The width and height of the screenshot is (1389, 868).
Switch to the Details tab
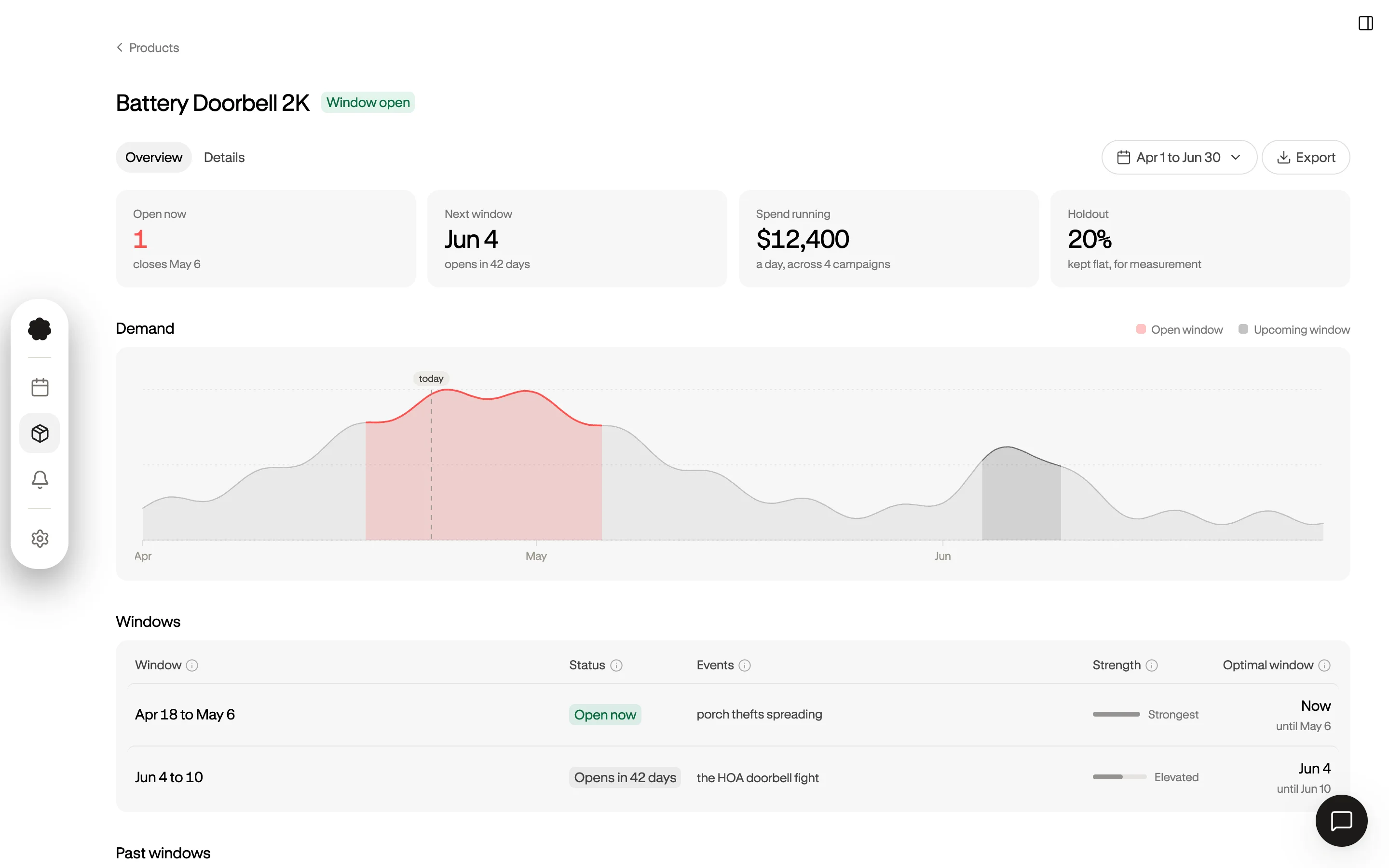pyautogui.click(x=224, y=157)
